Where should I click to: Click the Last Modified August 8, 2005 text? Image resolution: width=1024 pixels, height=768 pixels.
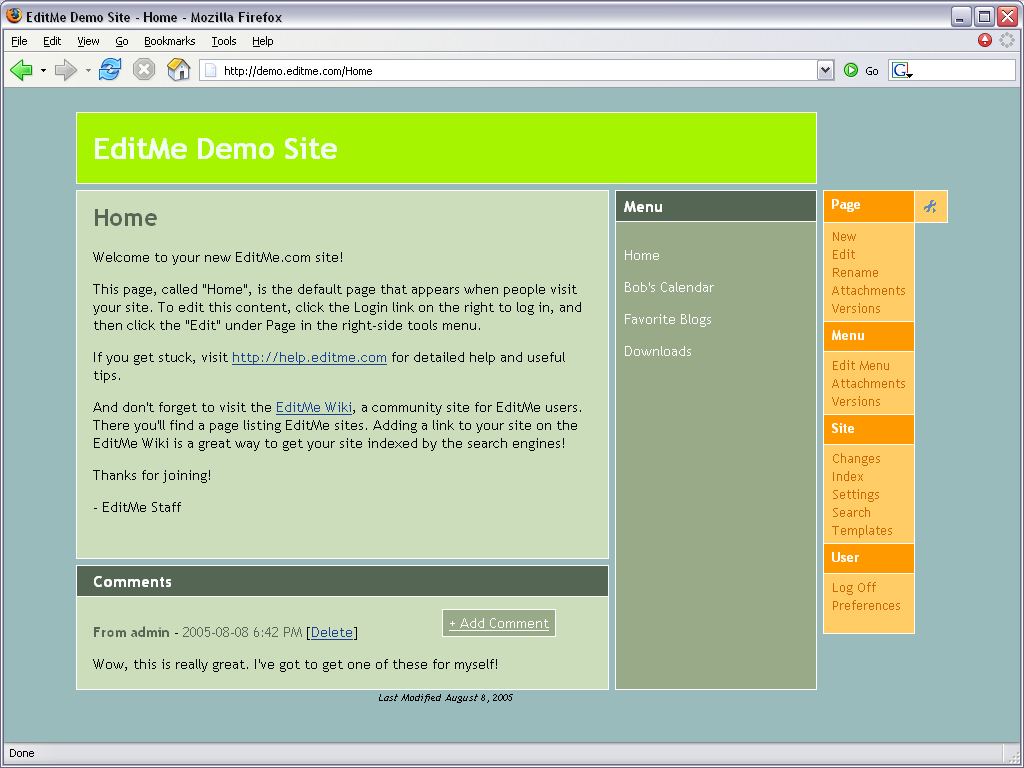click(445, 697)
